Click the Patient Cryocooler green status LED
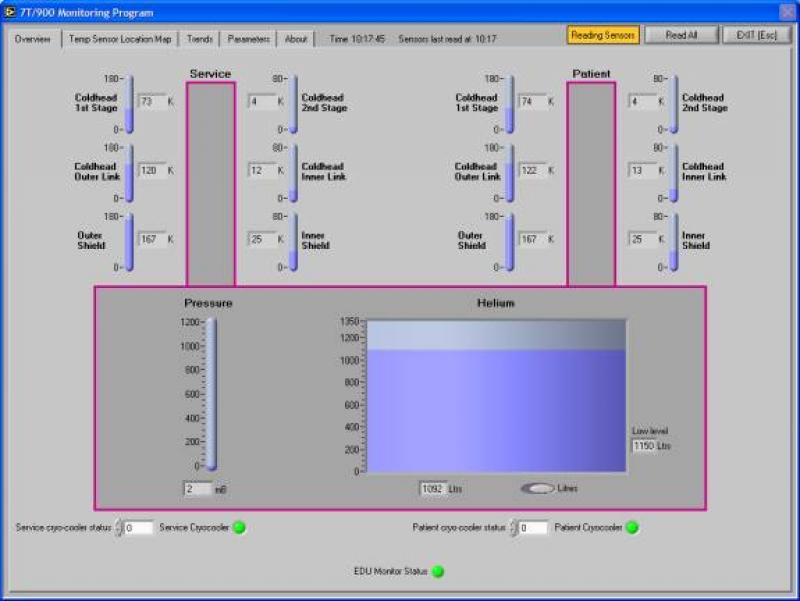Viewport: 800px width, 601px height. 632,527
